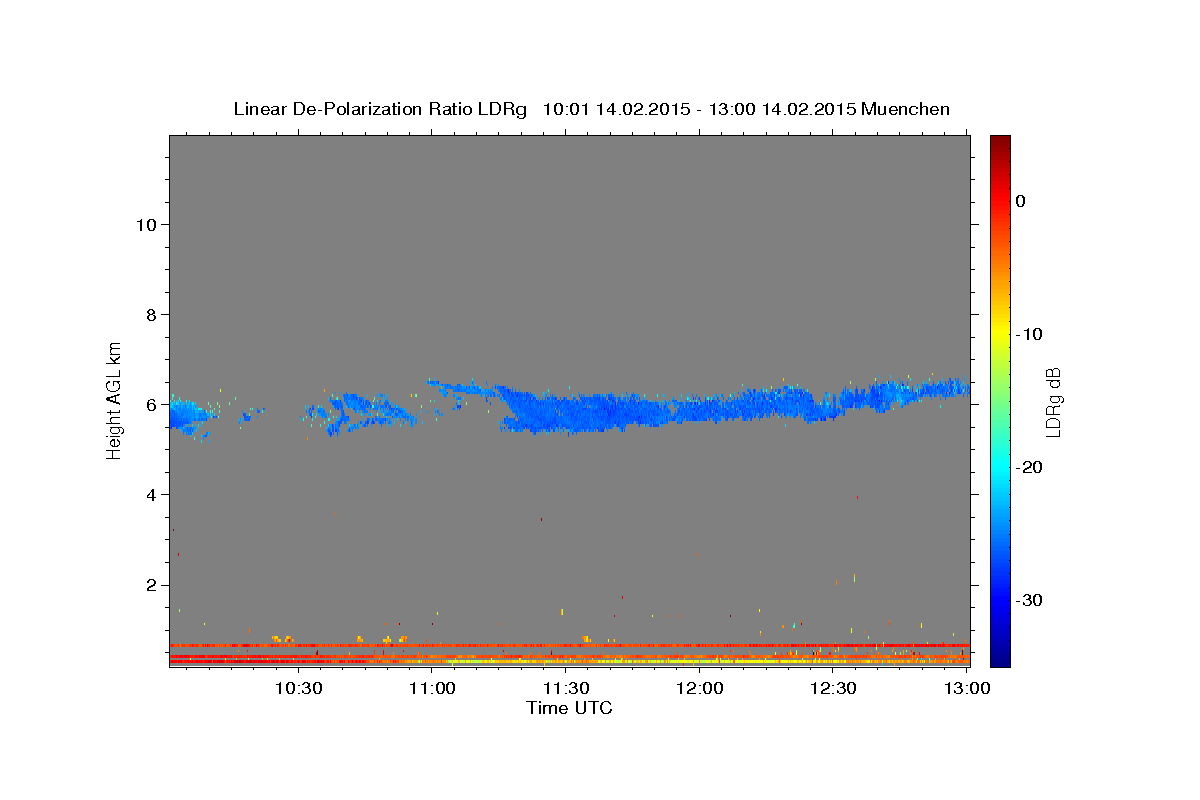Viewport: 1200px width, 800px height.
Task: Click the blue cloud patch at the plot's left edge
Action: click(190, 415)
